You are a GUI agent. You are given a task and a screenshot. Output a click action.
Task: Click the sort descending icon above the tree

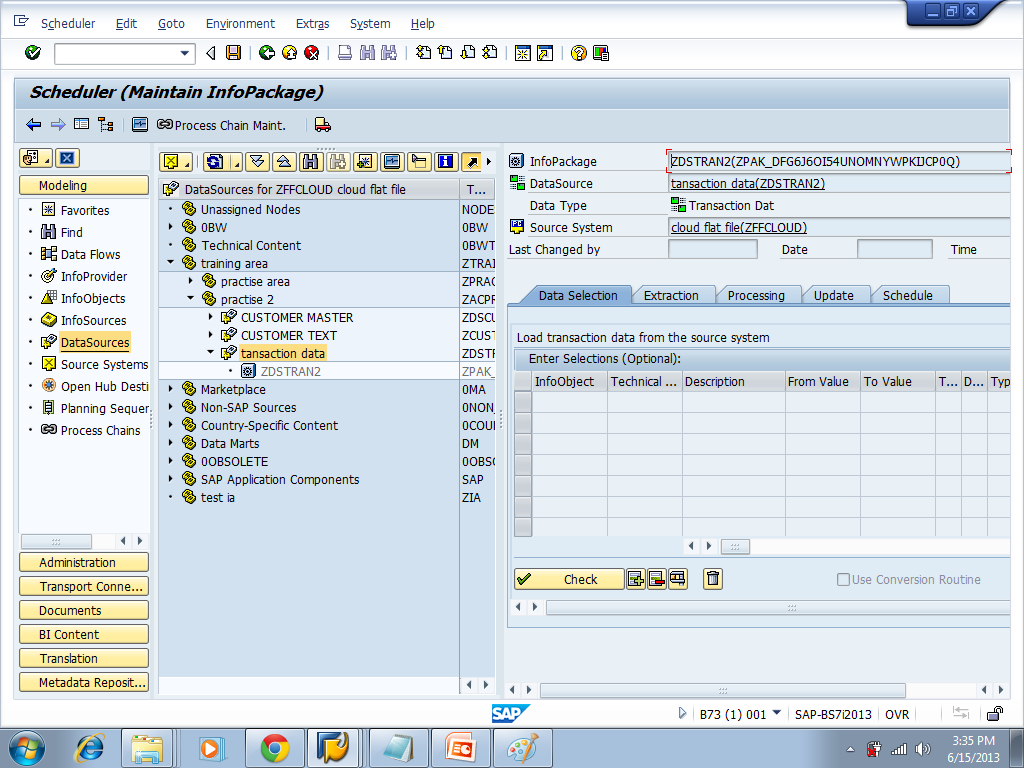point(257,161)
